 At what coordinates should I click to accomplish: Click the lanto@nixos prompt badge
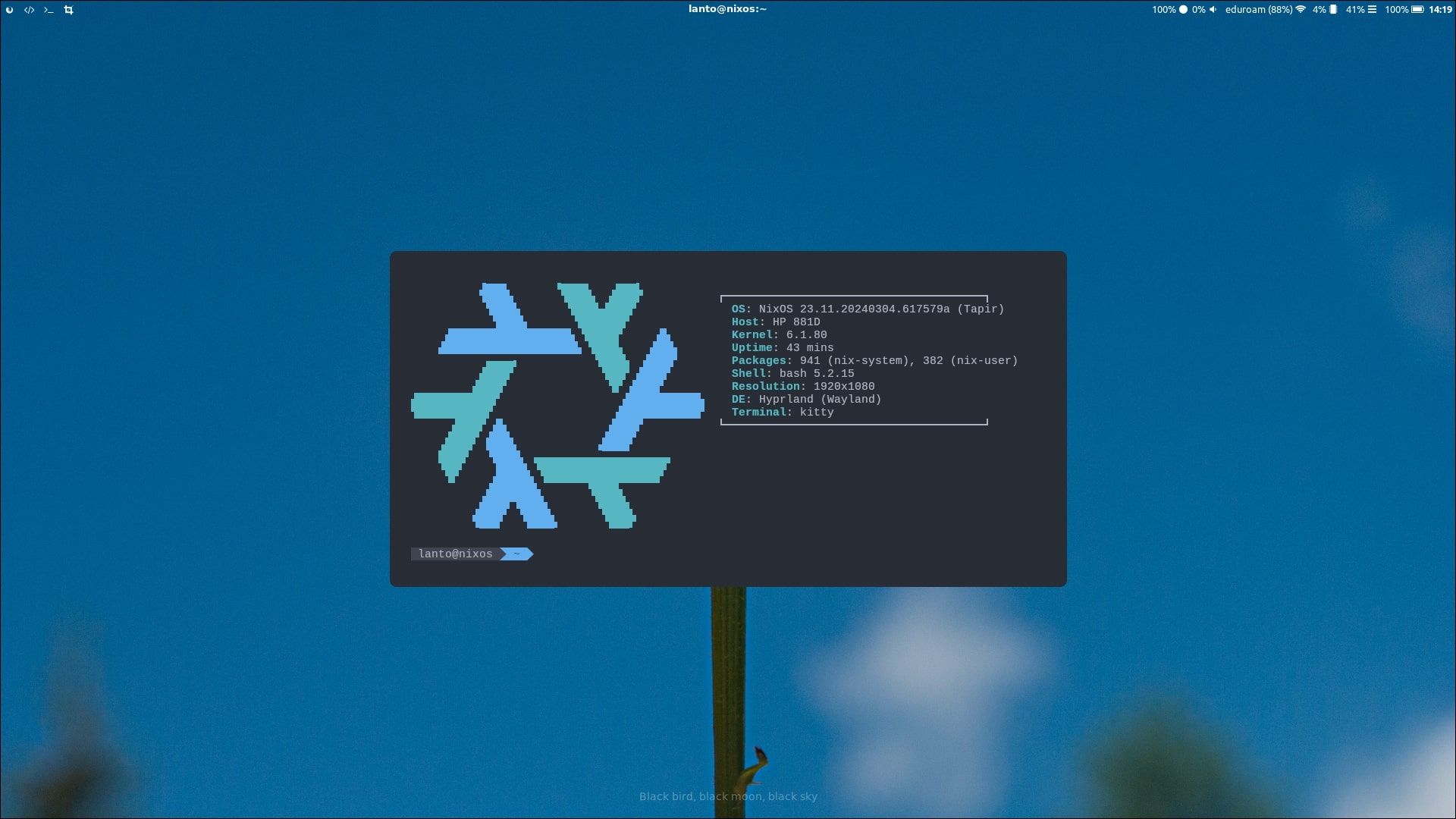(x=456, y=554)
